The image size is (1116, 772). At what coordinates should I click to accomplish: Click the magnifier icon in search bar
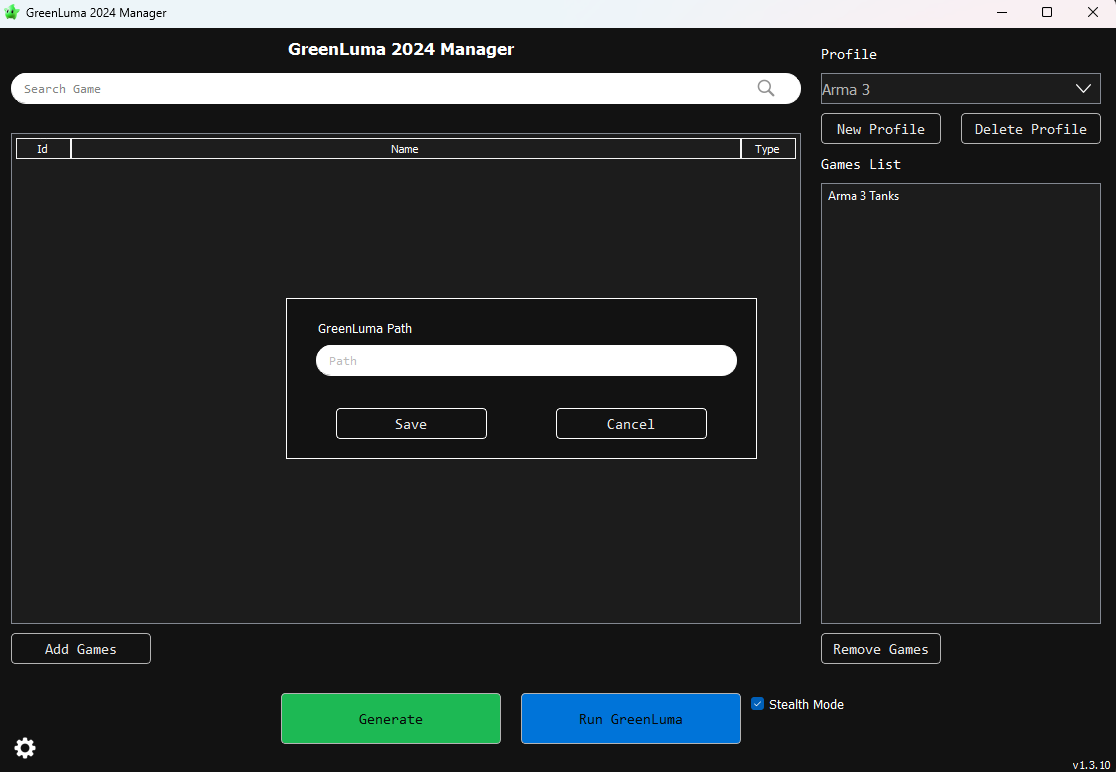[766, 88]
